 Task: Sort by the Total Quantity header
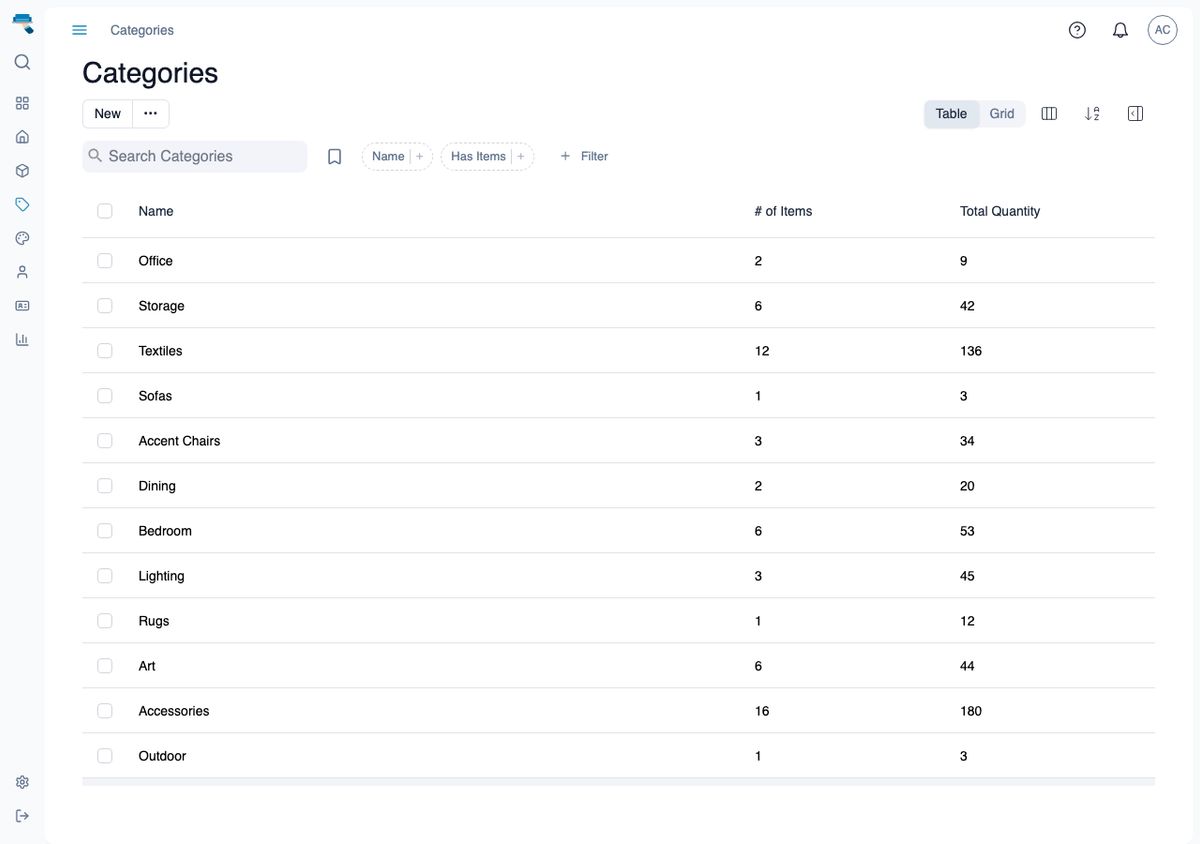click(x=1000, y=211)
